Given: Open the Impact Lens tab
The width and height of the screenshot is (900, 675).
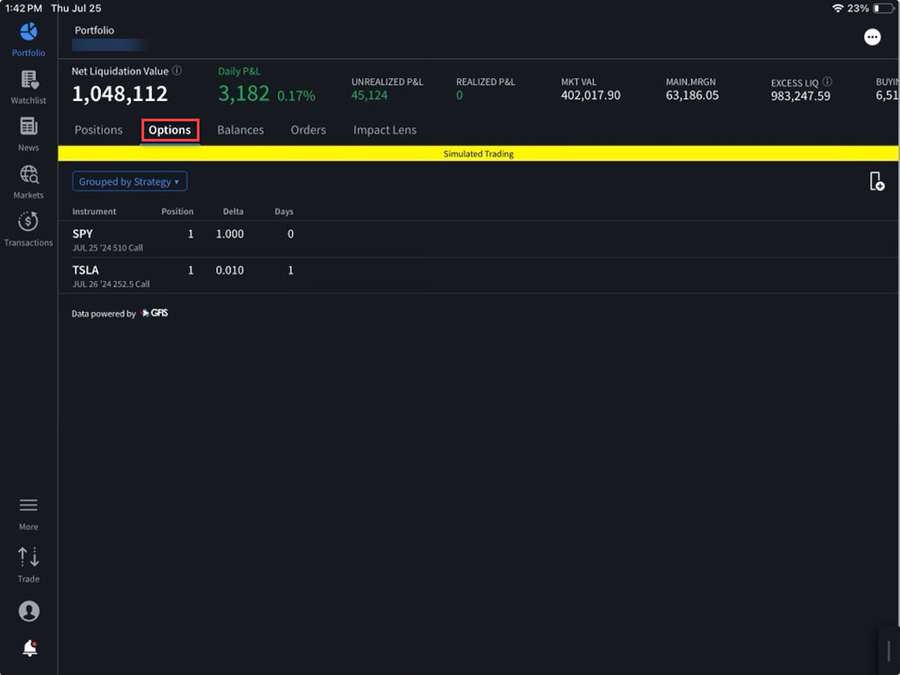Looking at the screenshot, I should (384, 130).
